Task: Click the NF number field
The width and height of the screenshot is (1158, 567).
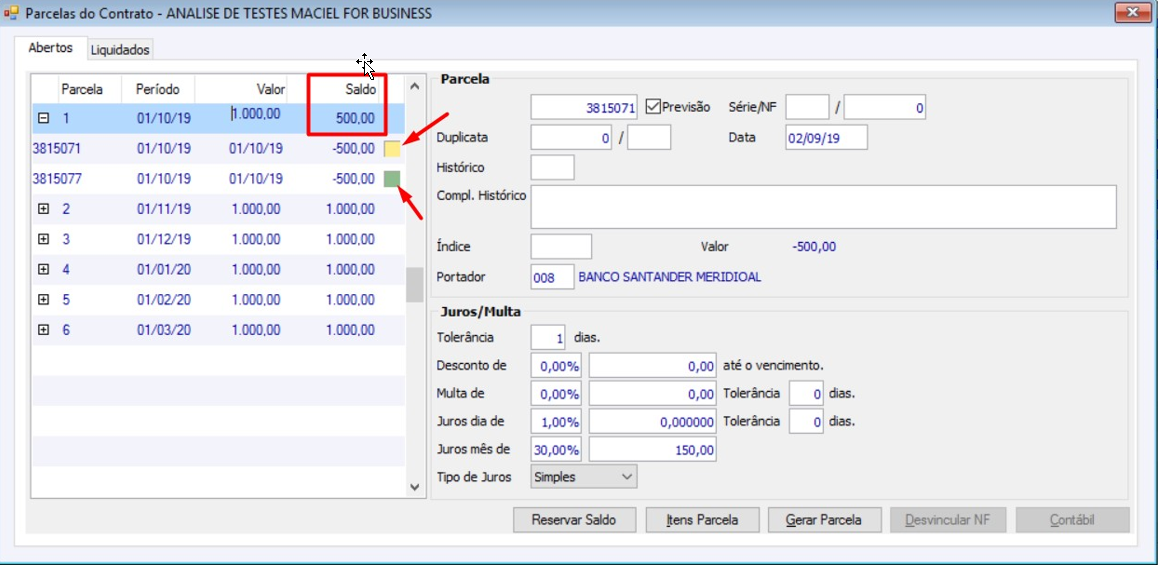Action: tap(885, 107)
